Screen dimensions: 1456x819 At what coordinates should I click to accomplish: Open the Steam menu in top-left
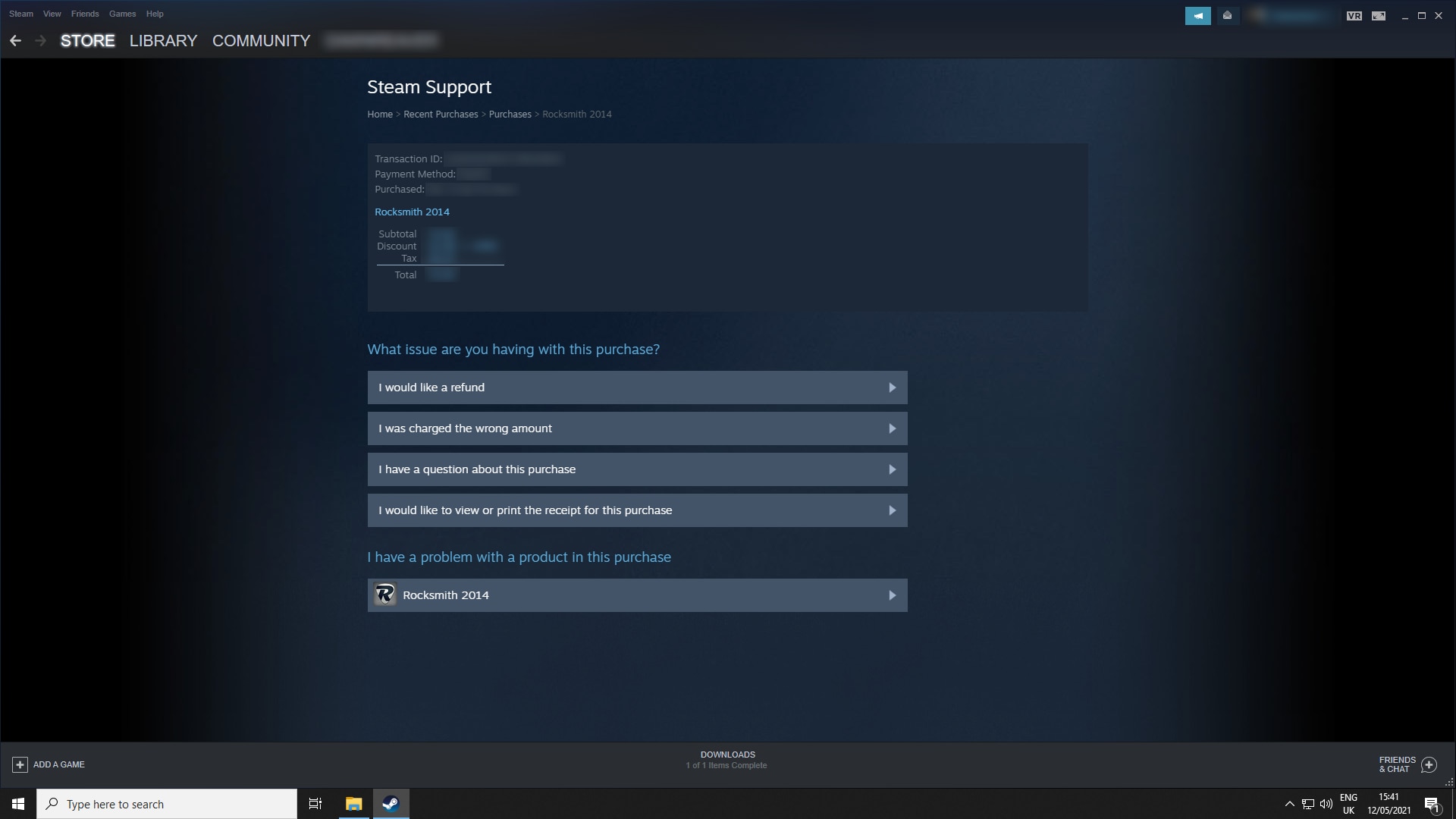tap(21, 13)
